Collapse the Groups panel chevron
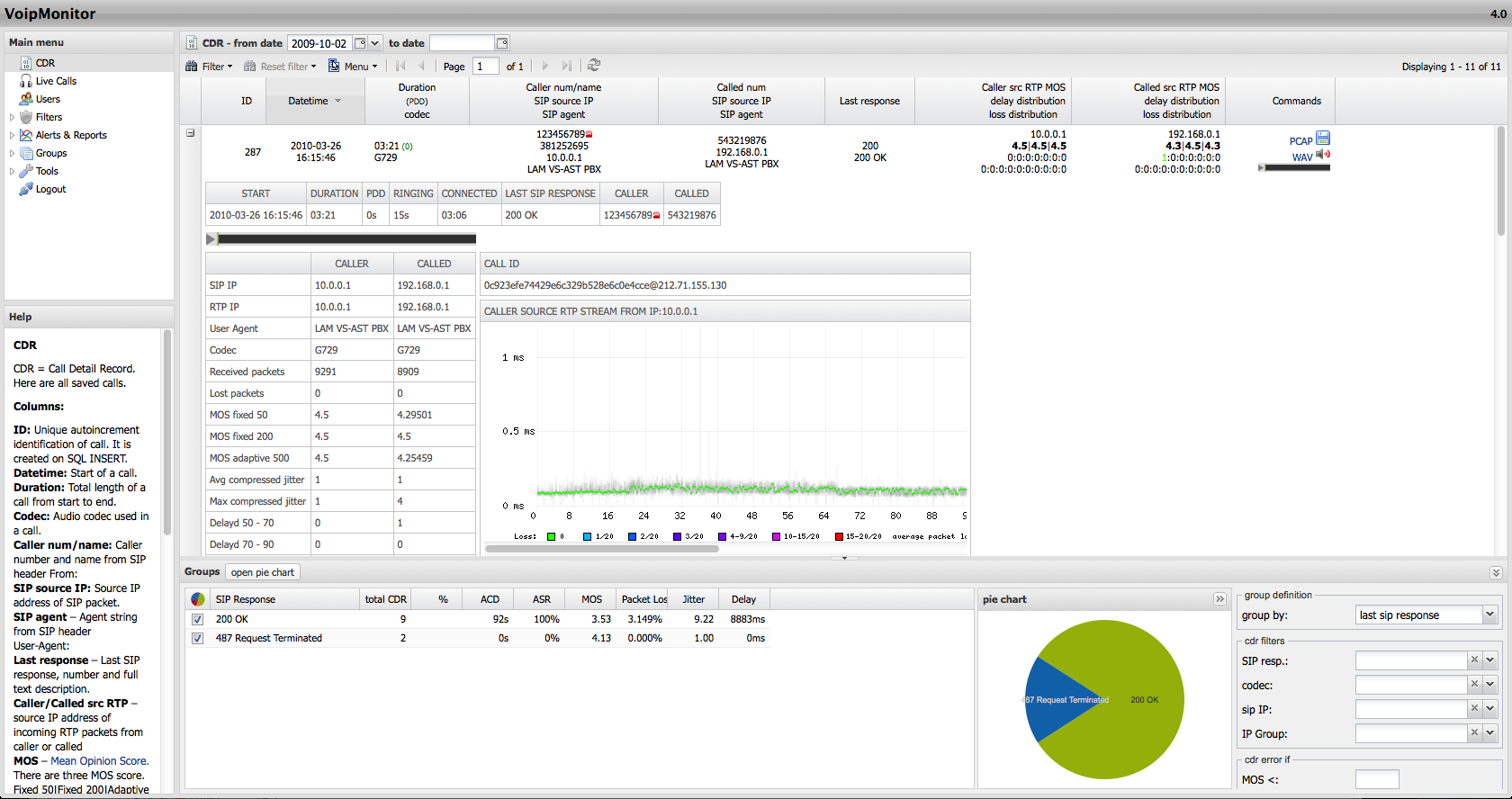 1496,572
